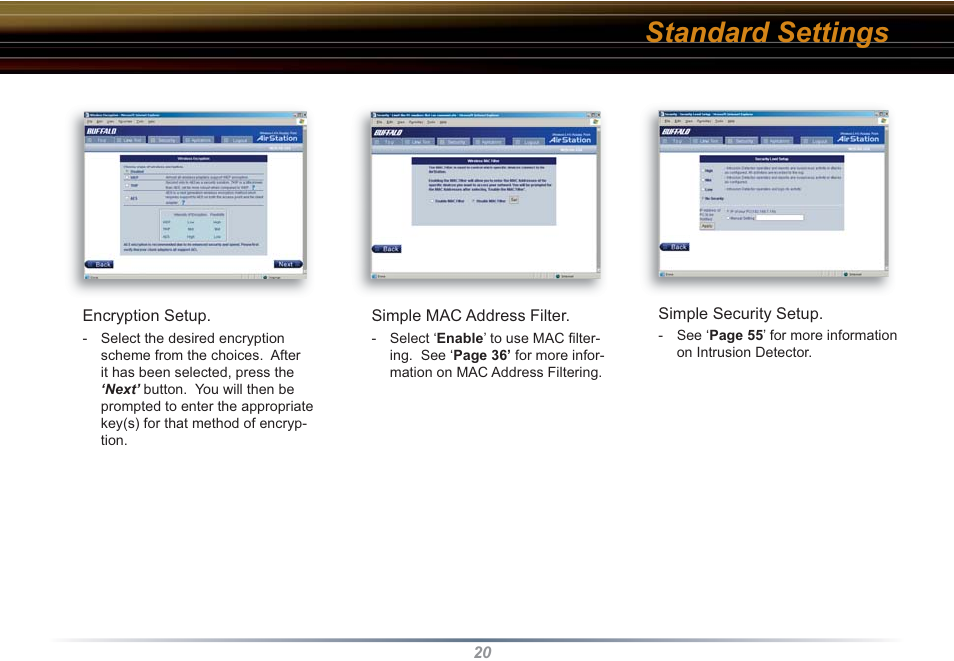Screen dimensions: 954x661
Task: Select No Security radio option
Action: (x=703, y=198)
